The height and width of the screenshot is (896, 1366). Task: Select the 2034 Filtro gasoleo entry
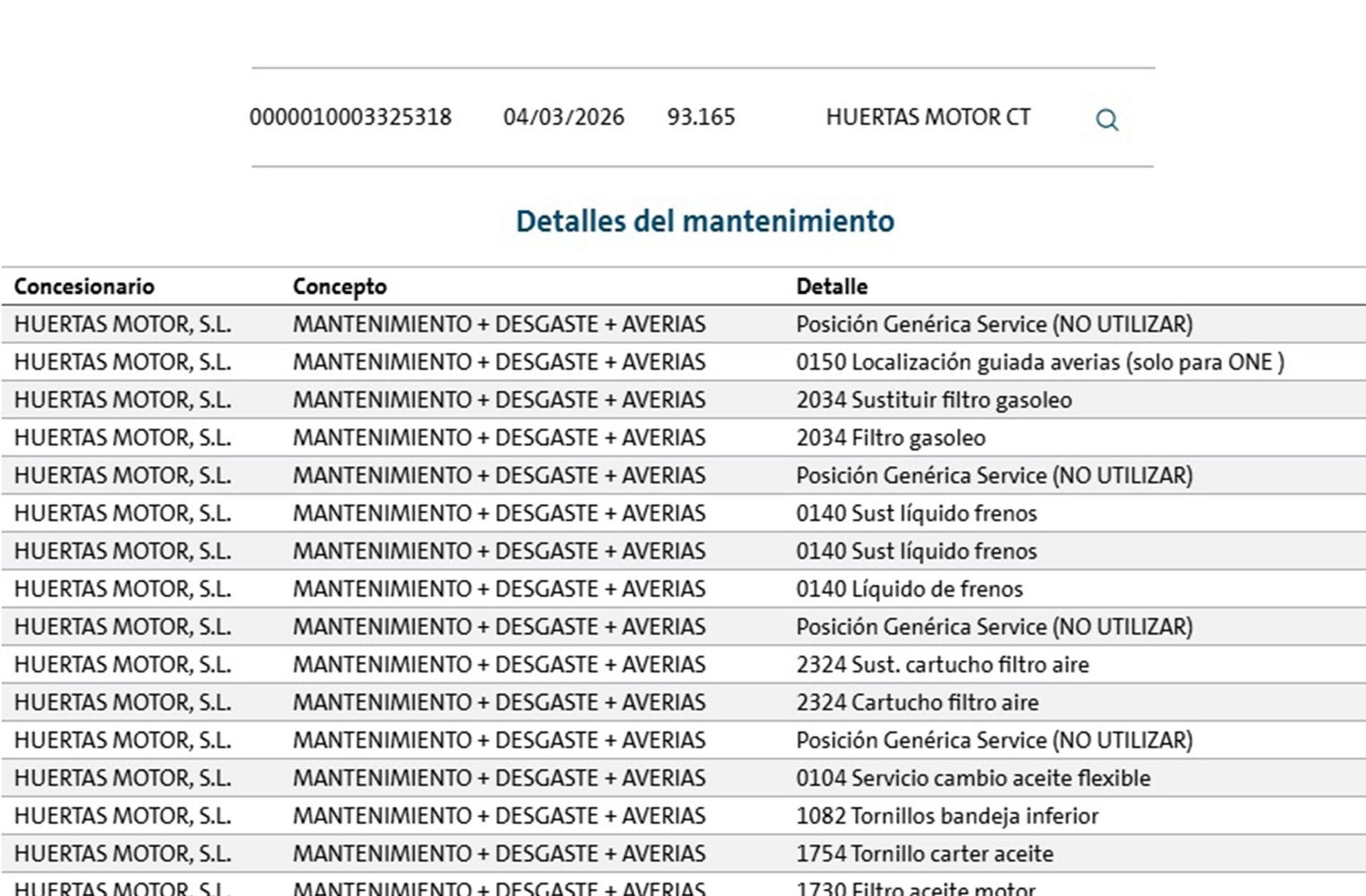click(x=891, y=437)
